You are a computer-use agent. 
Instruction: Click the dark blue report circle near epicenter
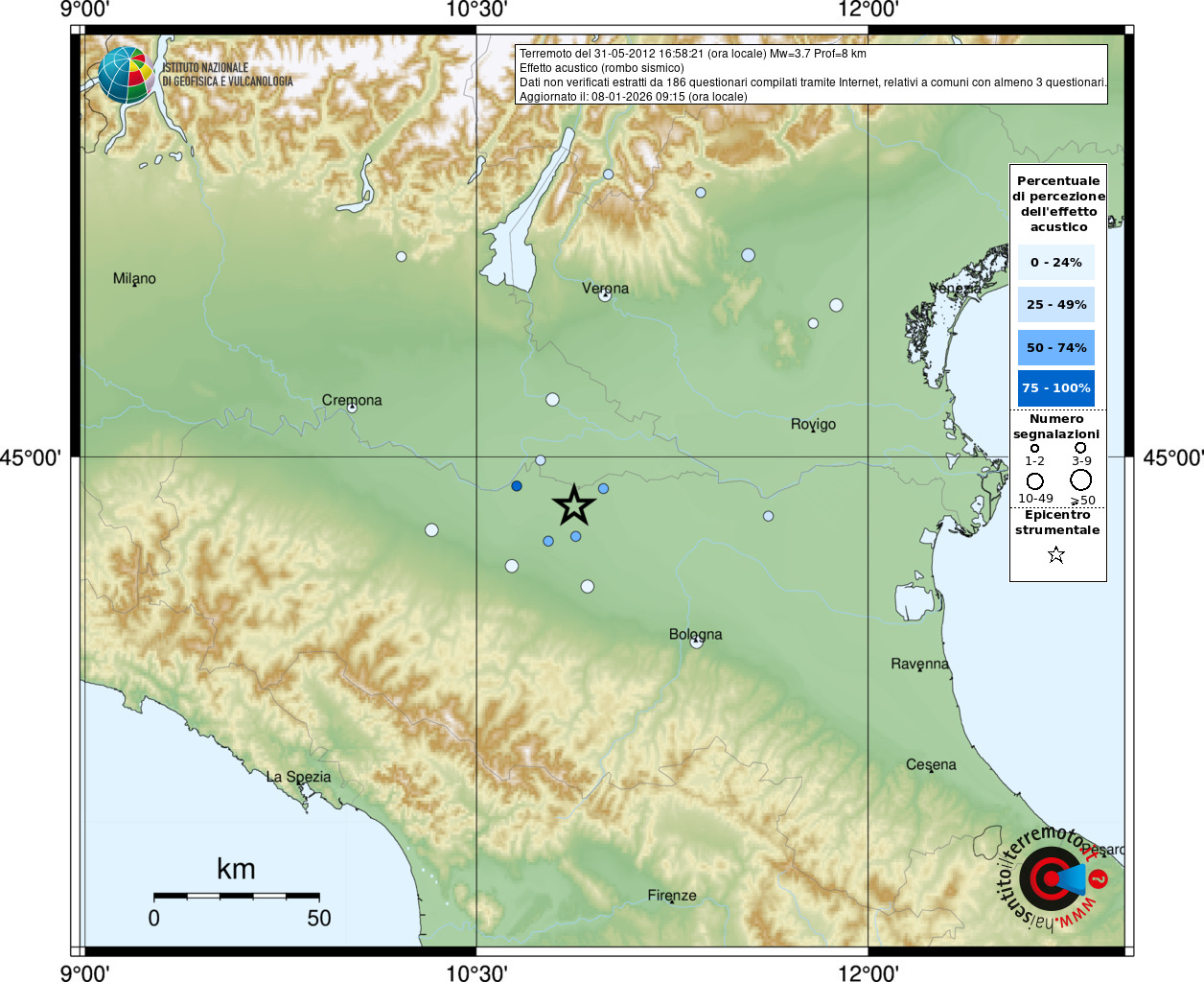point(517,486)
